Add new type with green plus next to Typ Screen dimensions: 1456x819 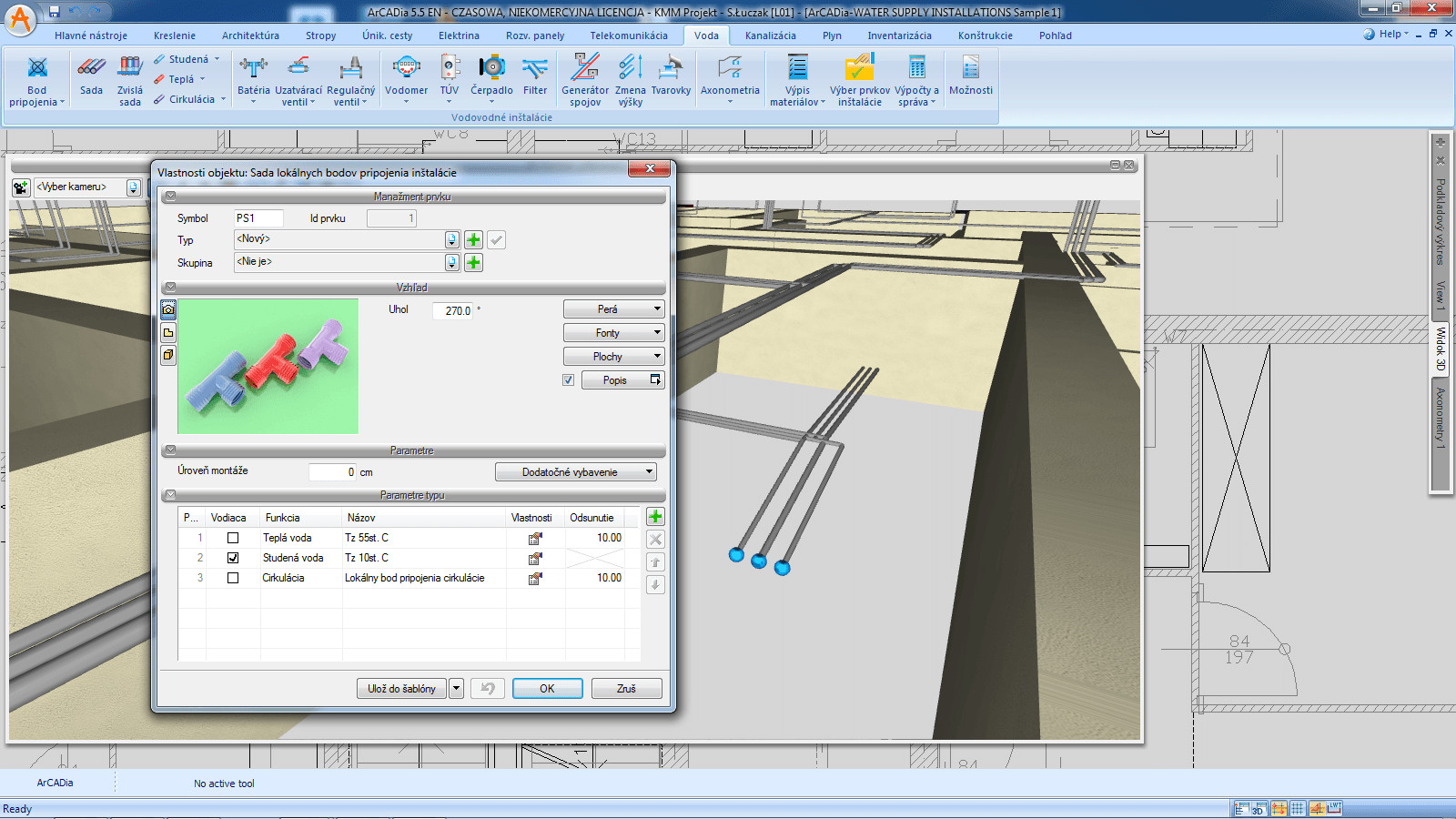473,239
